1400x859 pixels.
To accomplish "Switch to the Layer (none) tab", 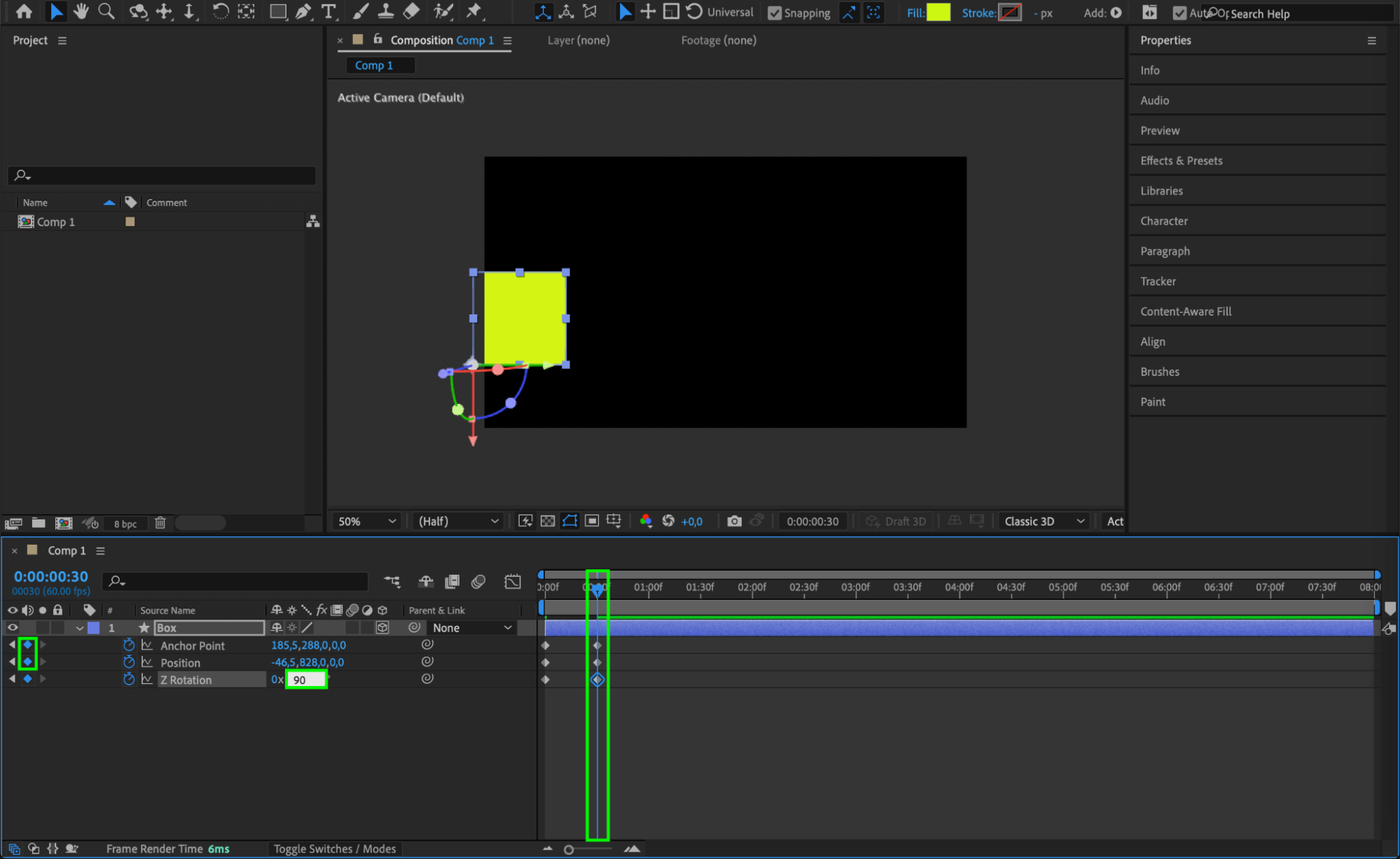I will point(578,41).
